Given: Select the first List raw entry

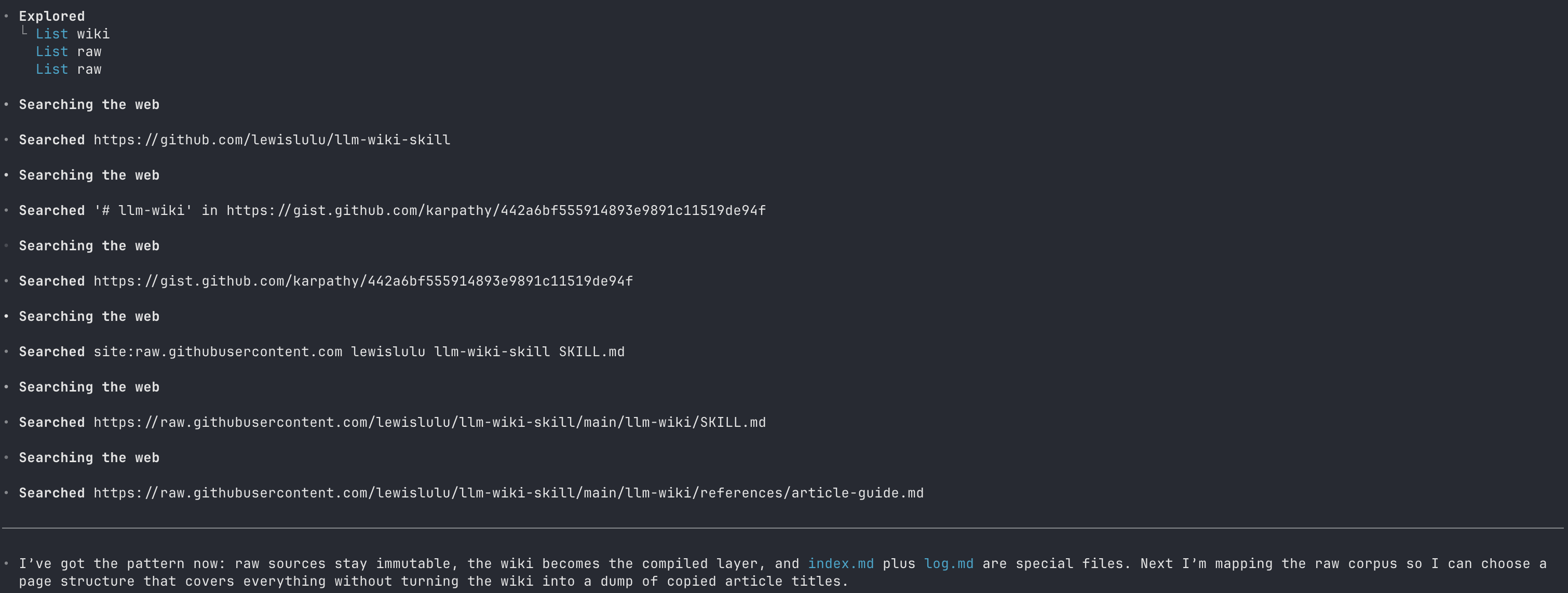Looking at the screenshot, I should 68,52.
